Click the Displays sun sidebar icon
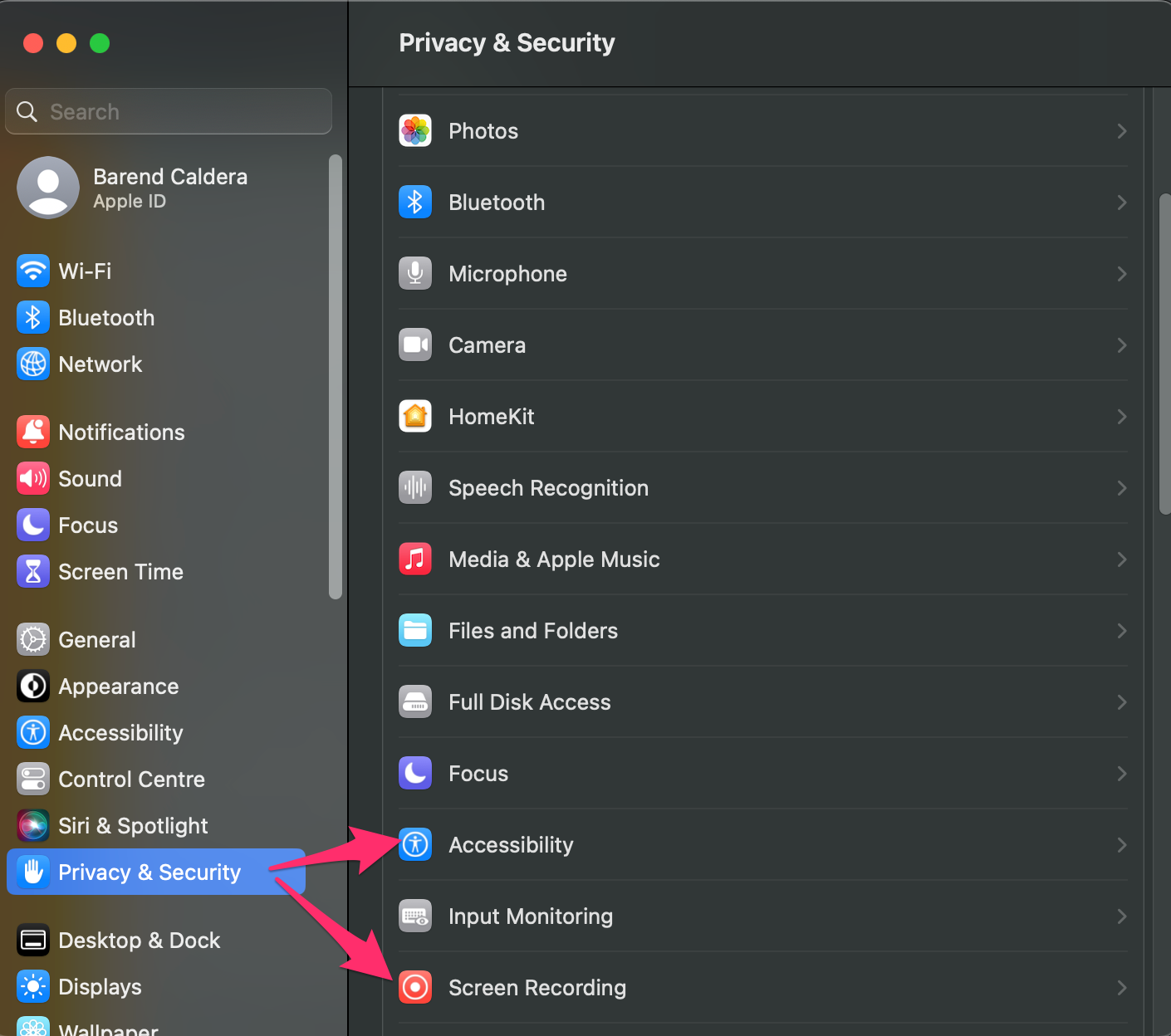Screen dimensions: 1171x1036 click(x=33, y=987)
